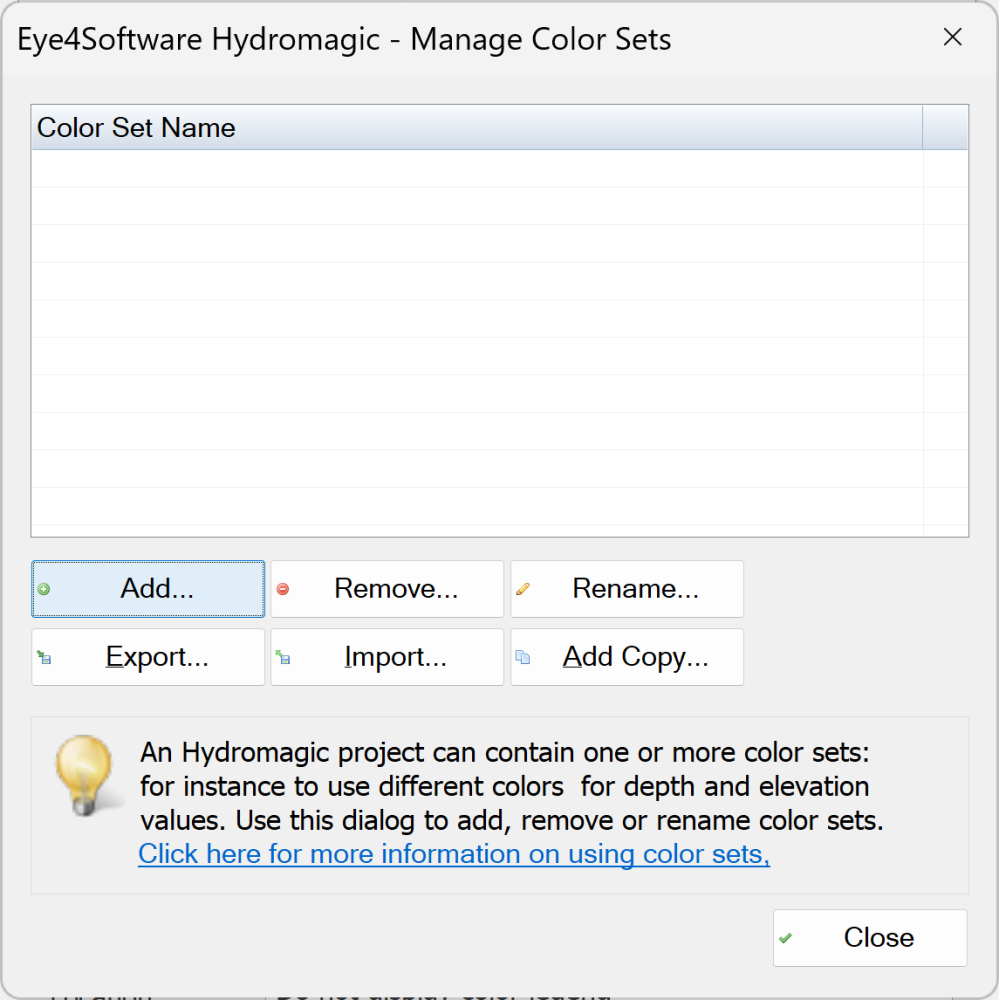This screenshot has height=1000, width=999.
Task: Click the Add... color set button
Action: pos(148,589)
